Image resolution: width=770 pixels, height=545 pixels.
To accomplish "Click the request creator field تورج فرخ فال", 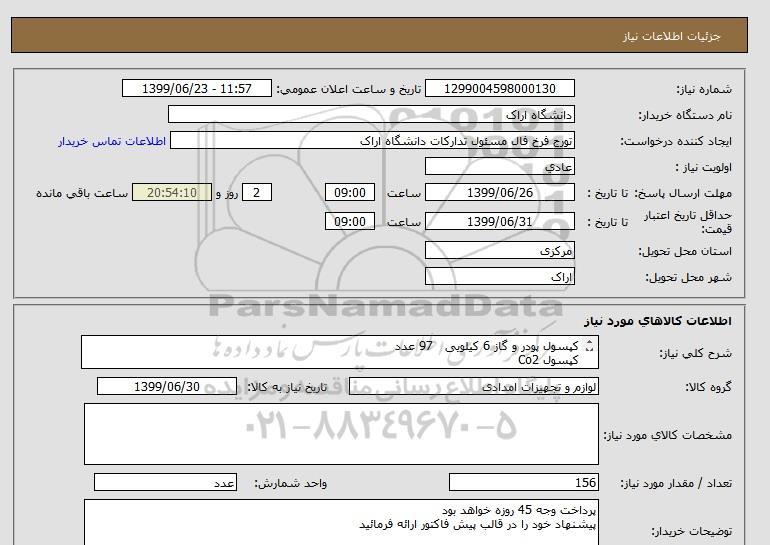I will (372, 140).
